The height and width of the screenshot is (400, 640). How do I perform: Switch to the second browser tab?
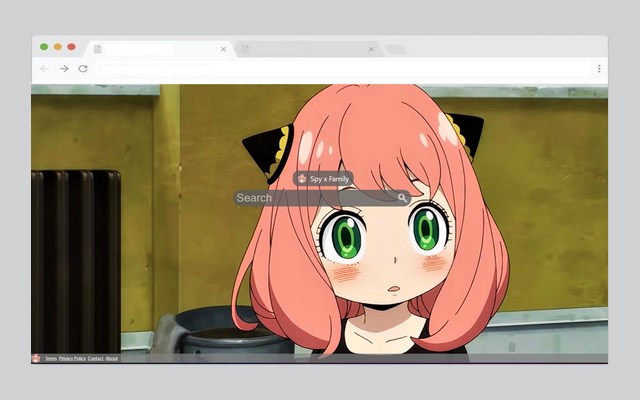[x=309, y=49]
